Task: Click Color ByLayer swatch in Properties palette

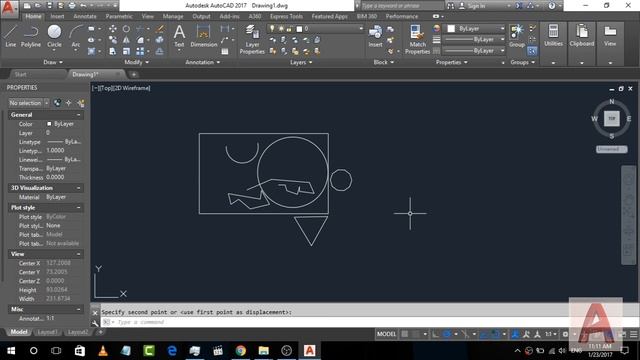Action: 49,124
